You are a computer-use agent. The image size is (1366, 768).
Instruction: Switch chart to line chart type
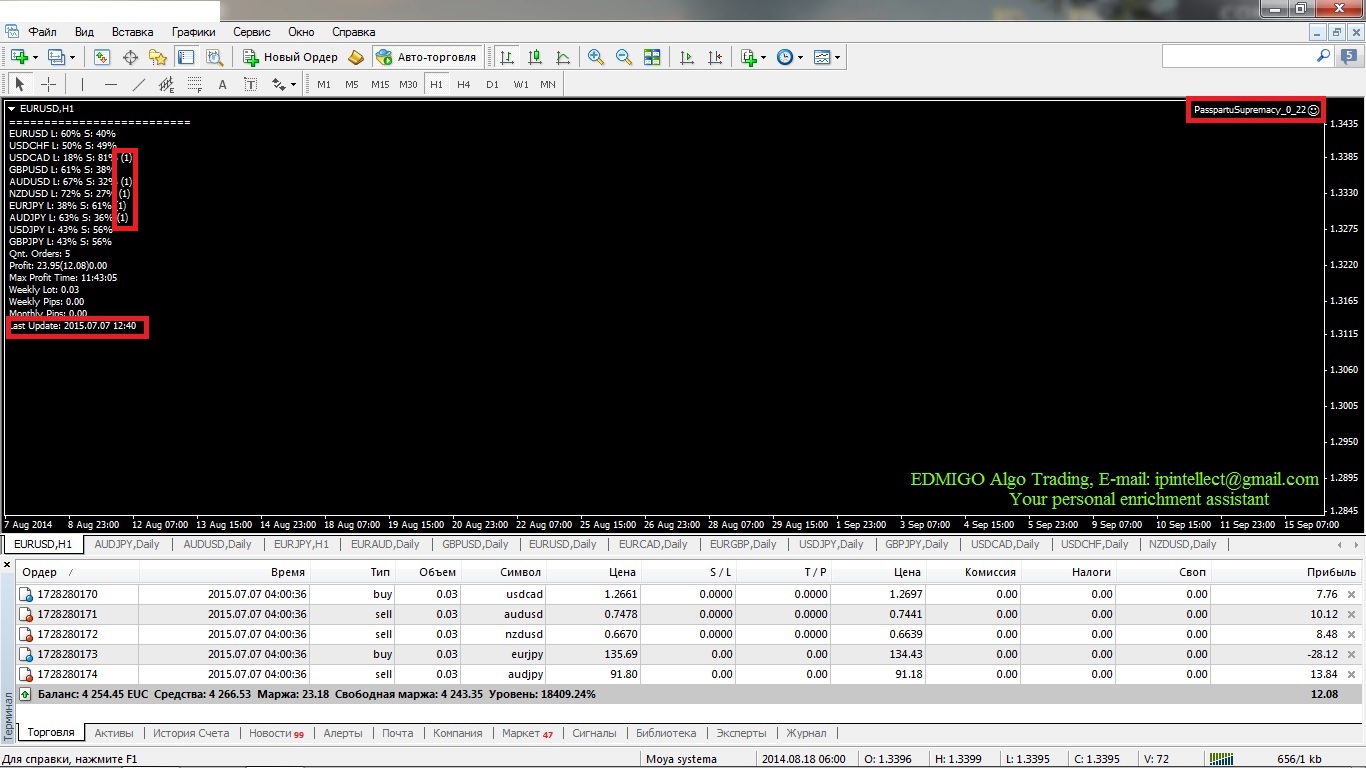click(563, 57)
